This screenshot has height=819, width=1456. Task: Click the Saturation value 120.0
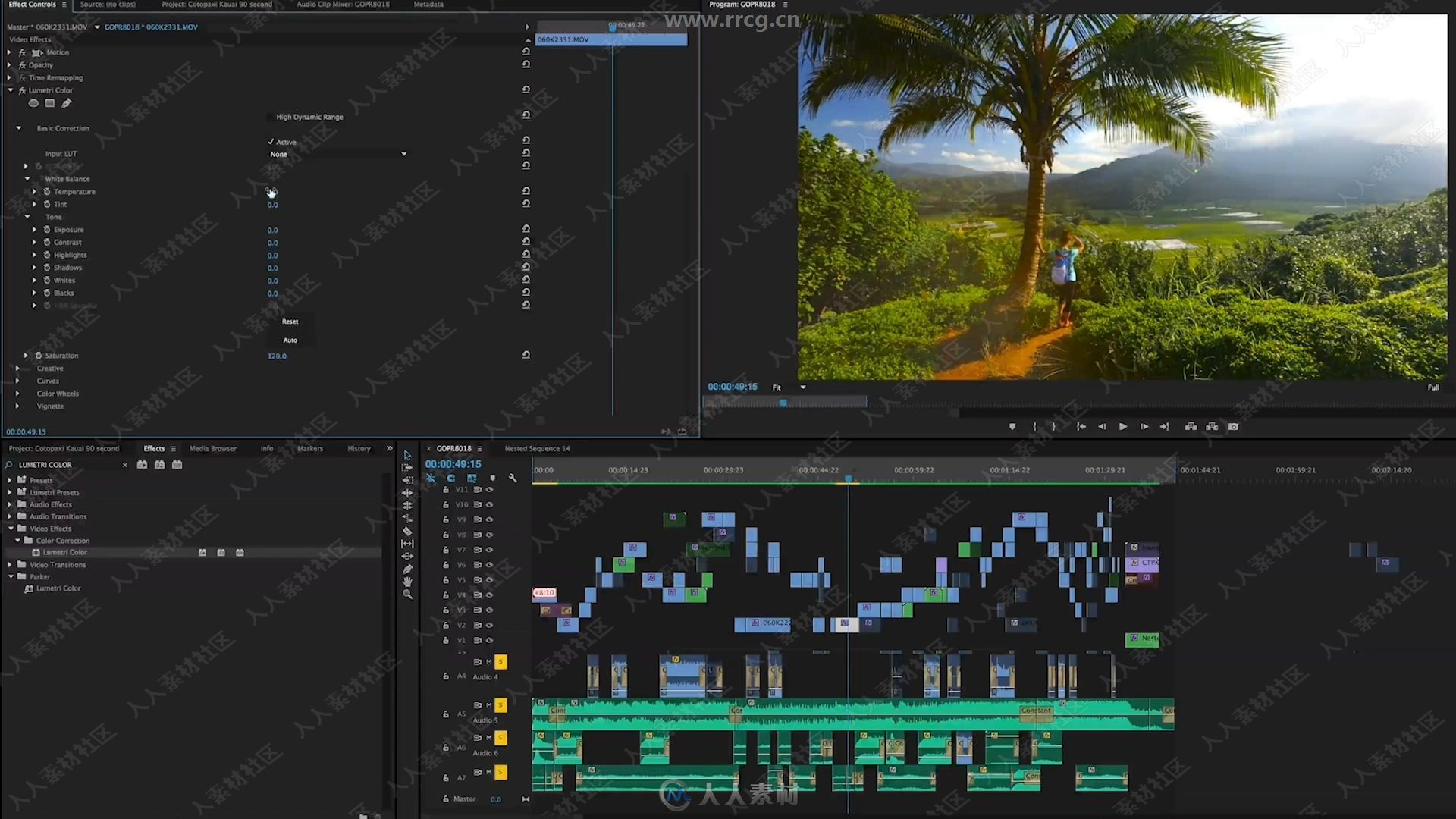pos(277,356)
